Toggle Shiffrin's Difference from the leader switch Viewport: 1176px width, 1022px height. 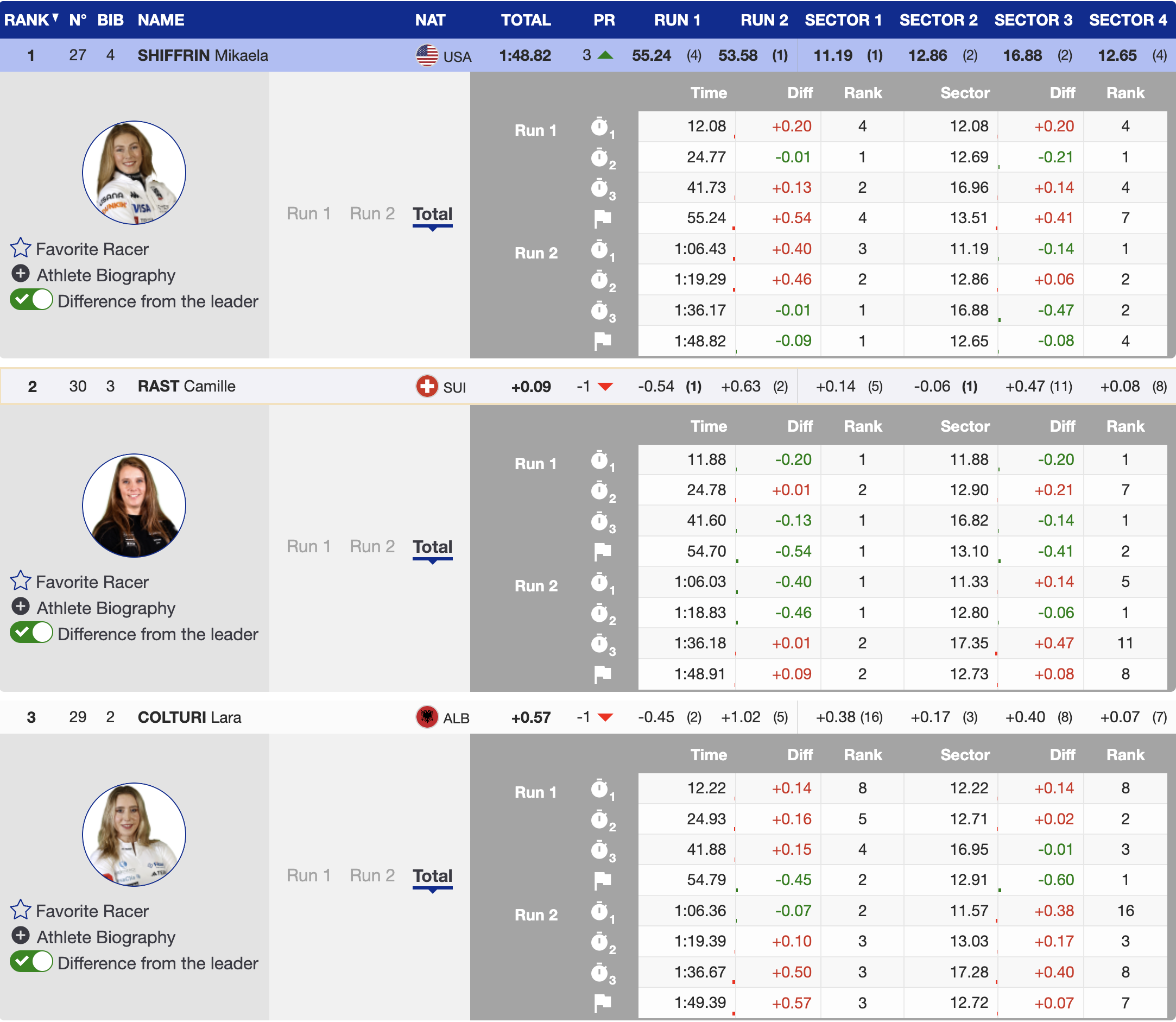click(x=31, y=300)
